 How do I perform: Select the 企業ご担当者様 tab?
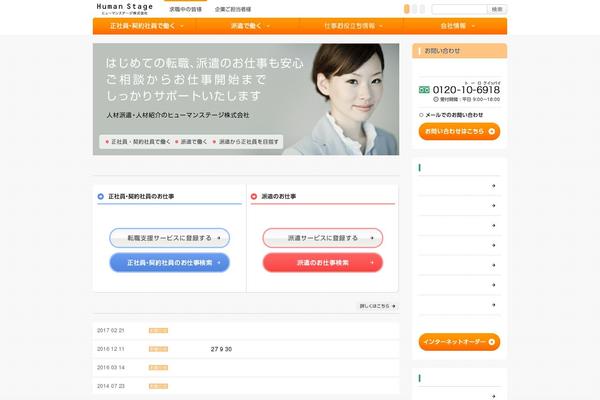pyautogui.click(x=233, y=9)
